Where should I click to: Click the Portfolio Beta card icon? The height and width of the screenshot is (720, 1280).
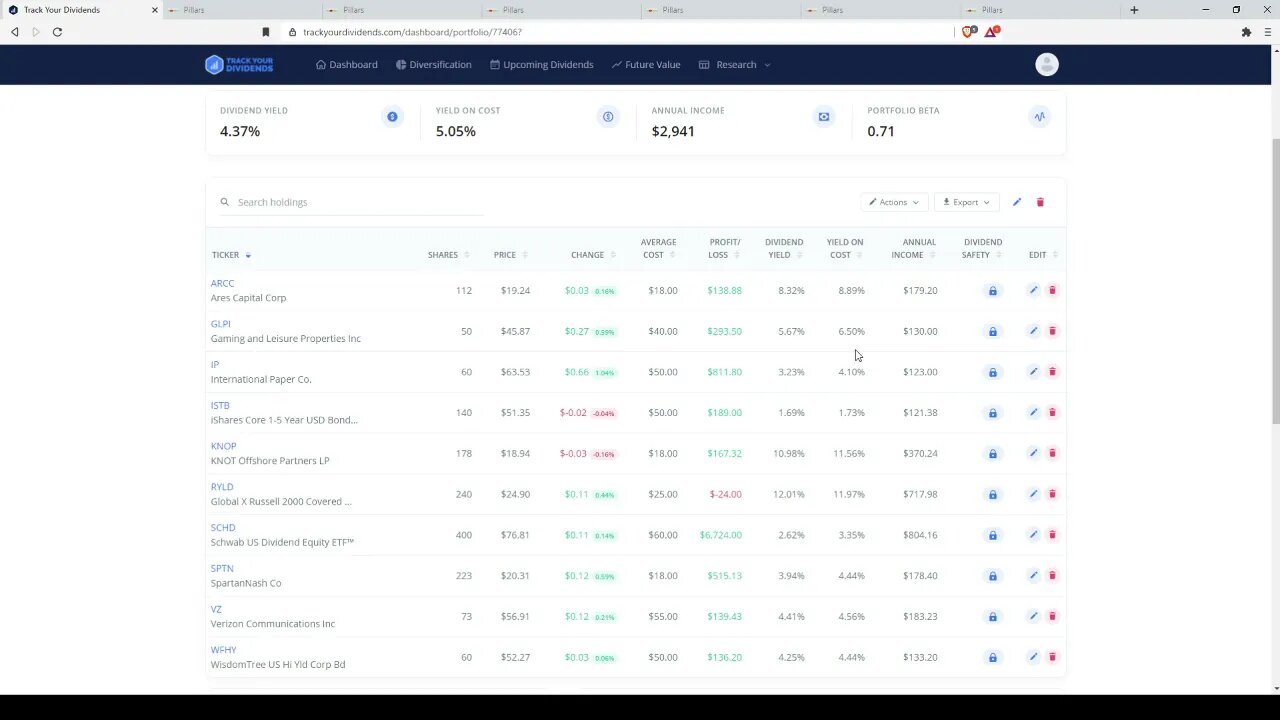[x=1040, y=117]
